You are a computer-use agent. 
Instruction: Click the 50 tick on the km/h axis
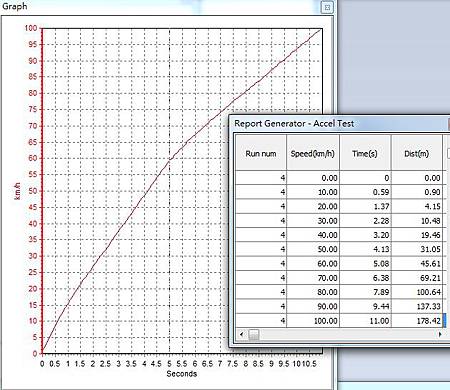(32, 191)
